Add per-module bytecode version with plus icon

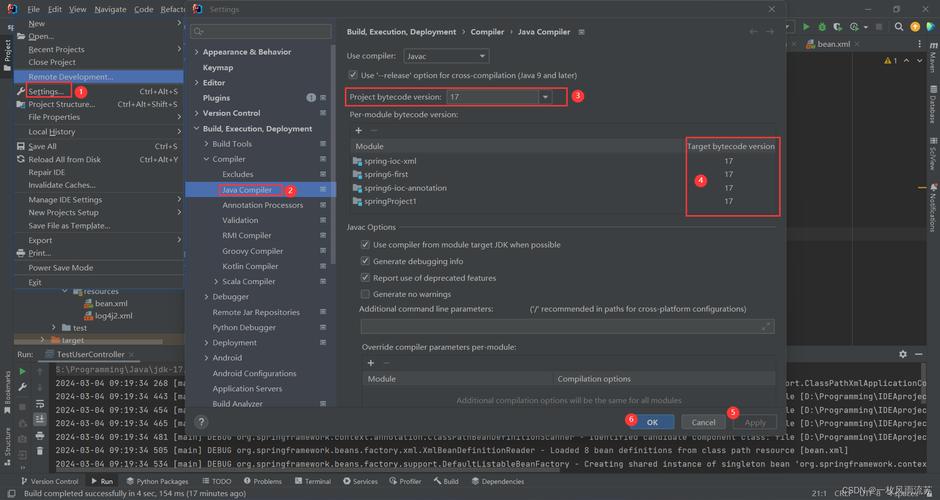click(358, 130)
